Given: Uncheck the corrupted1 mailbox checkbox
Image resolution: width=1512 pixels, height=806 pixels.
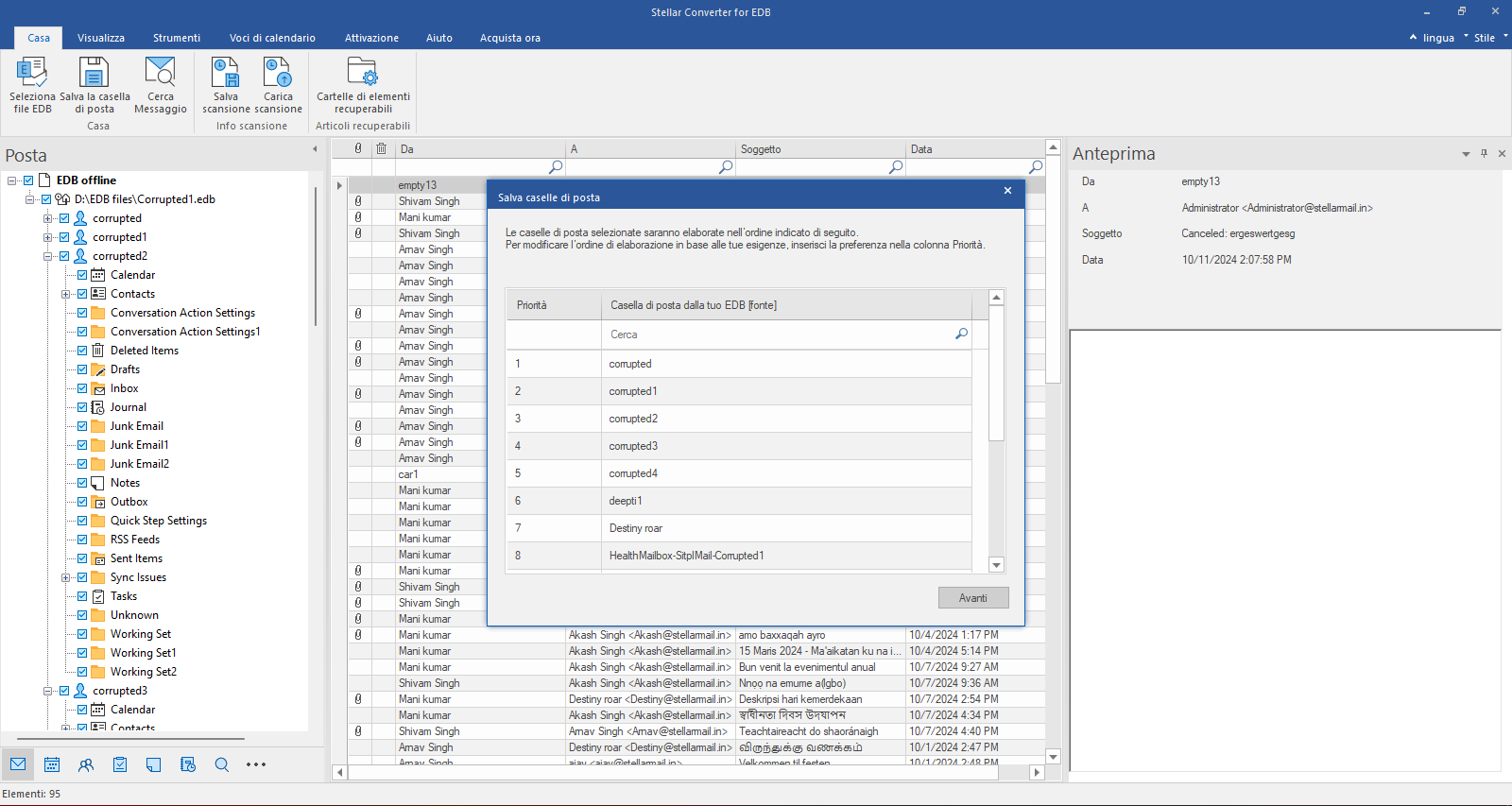Looking at the screenshot, I should point(64,237).
